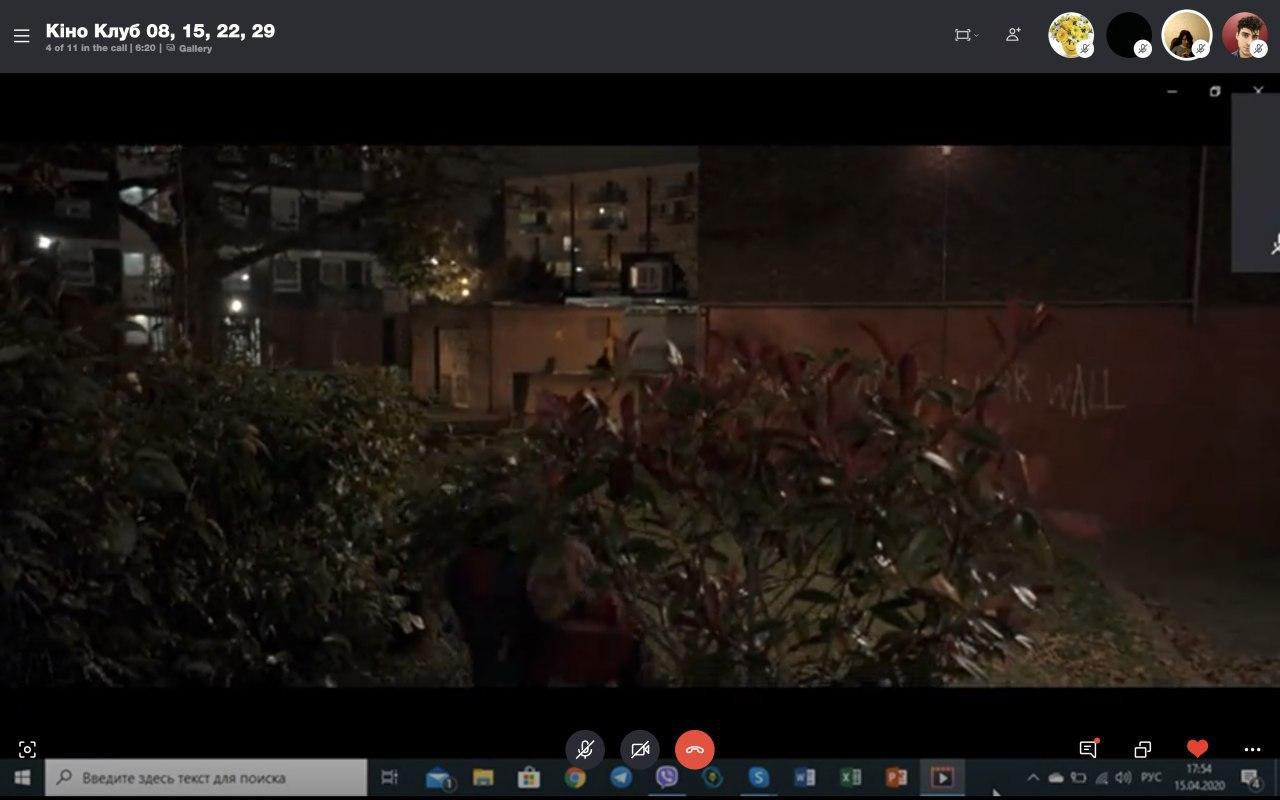Add people to the call
The height and width of the screenshot is (800, 1280).
1013,35
